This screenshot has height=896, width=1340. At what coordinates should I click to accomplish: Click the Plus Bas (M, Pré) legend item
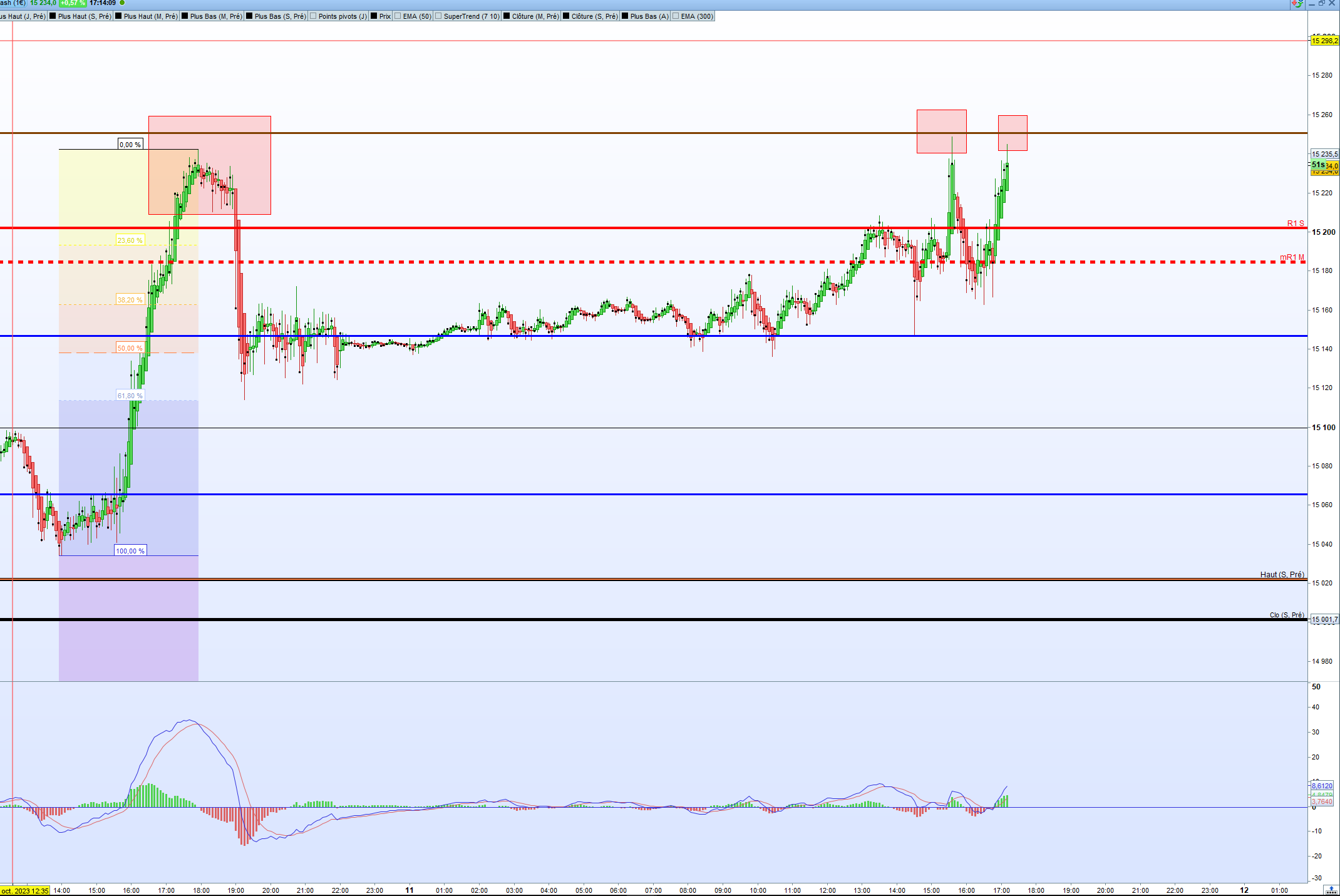215,16
